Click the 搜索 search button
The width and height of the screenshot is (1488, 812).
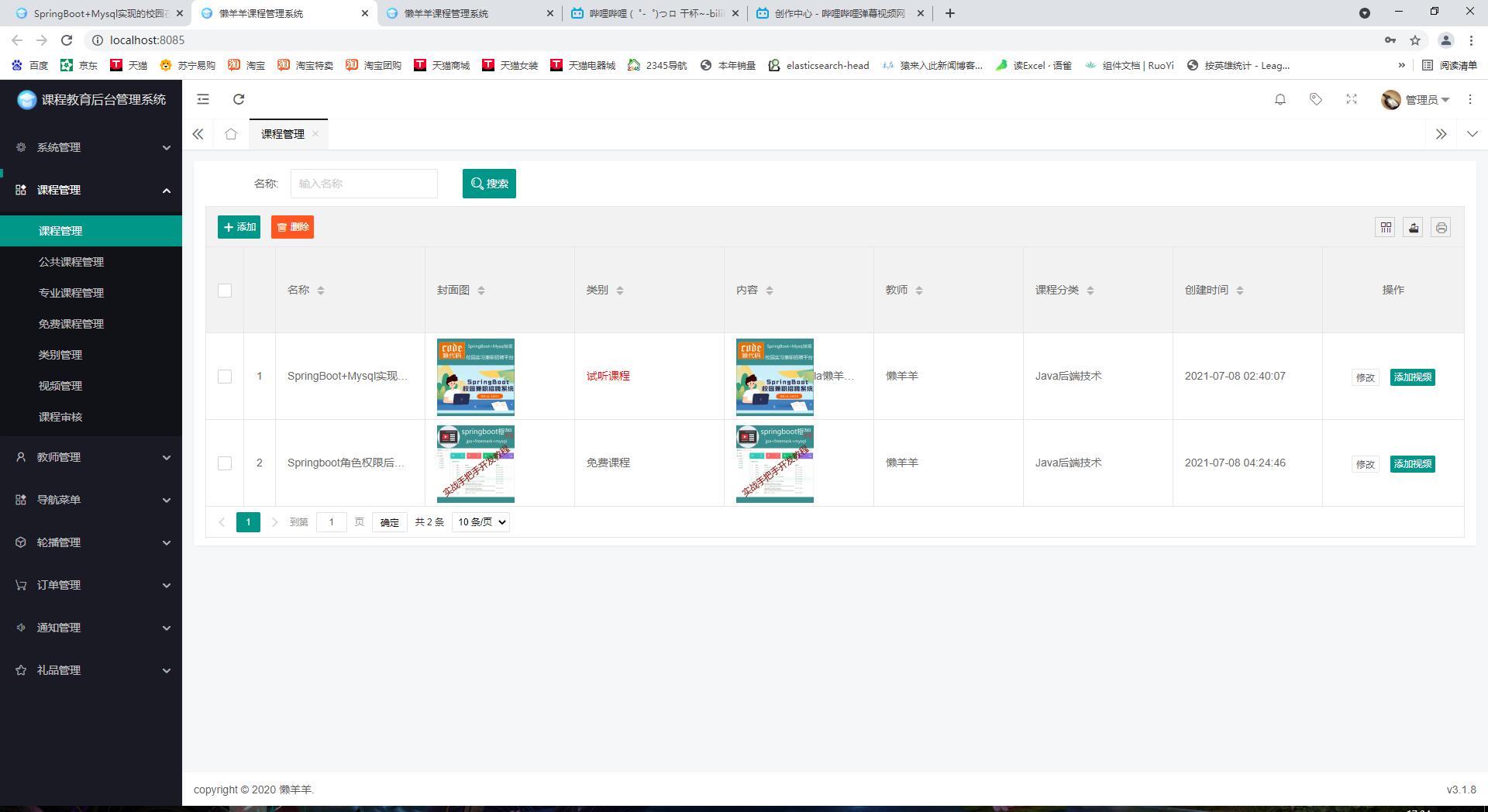[489, 184]
